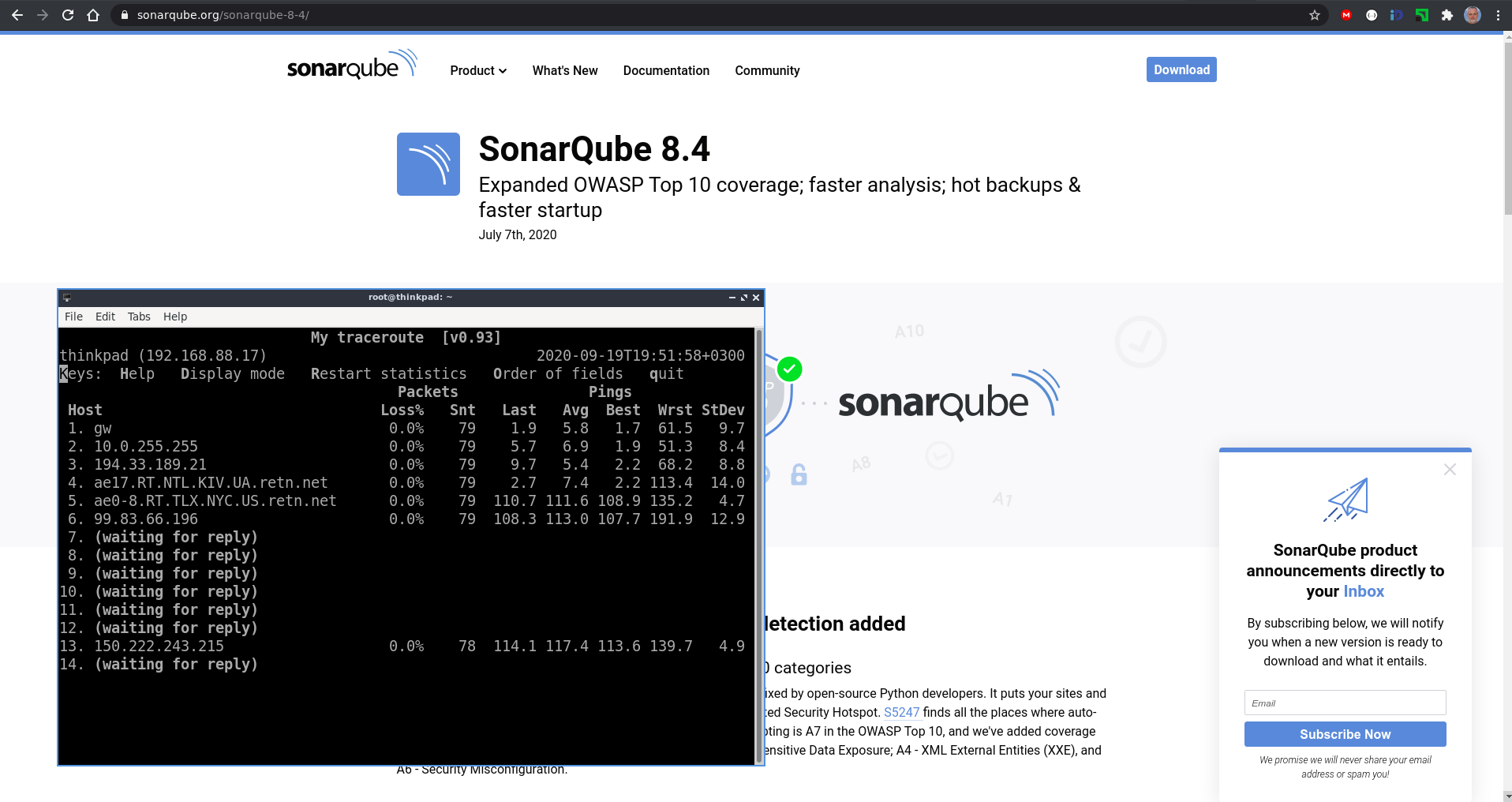Screen dimensions: 1512x802
Task: Open the Tabs menu in terminal
Action: 139,317
